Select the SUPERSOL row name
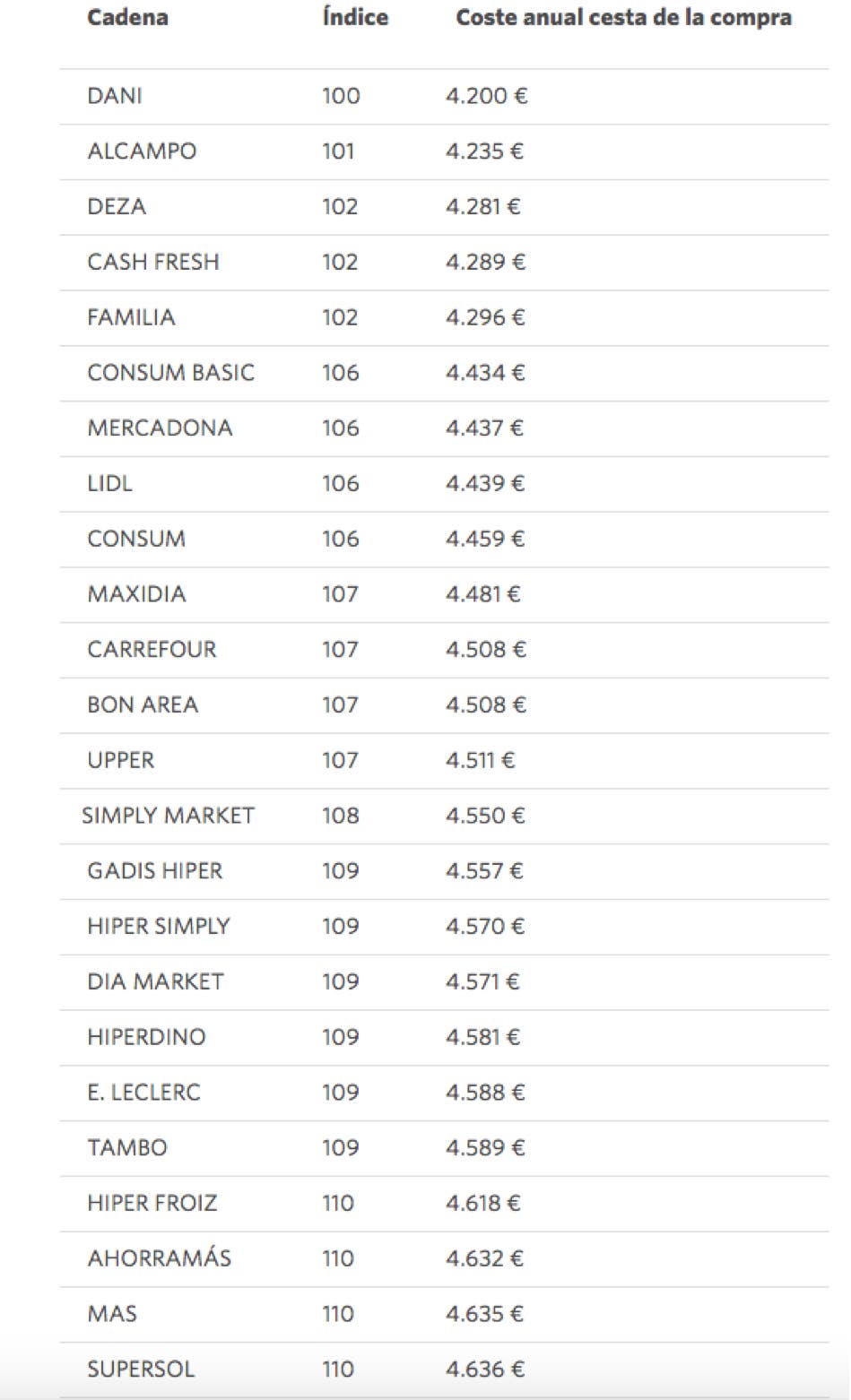The width and height of the screenshot is (851, 1400). coord(141,1370)
